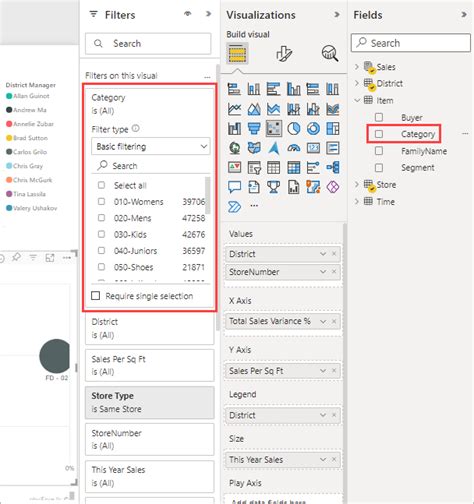474x504 pixels.
Task: Choose the area chart visualization
Action: tap(254, 109)
